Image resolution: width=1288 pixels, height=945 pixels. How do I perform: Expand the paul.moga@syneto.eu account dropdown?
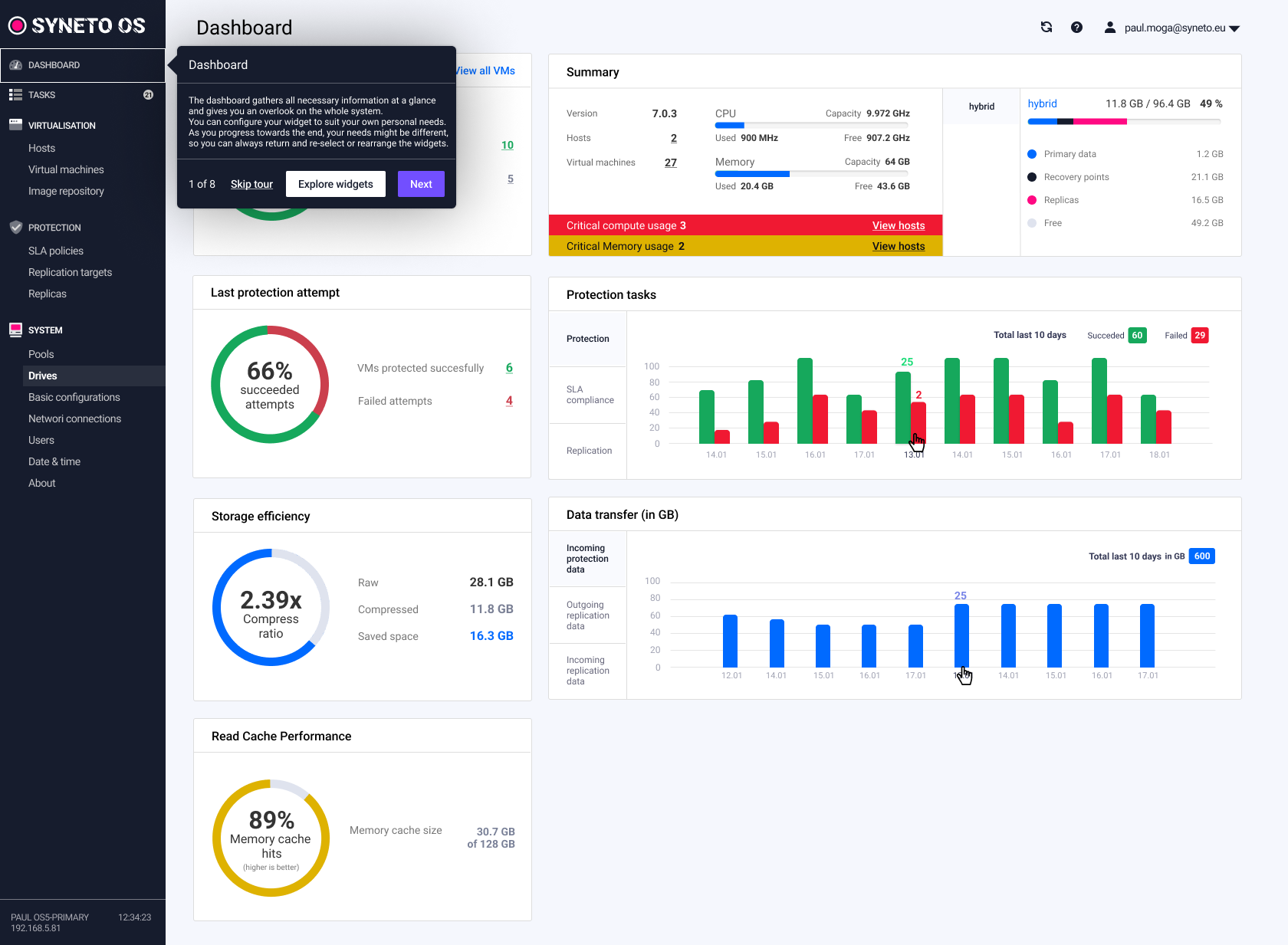1234,28
